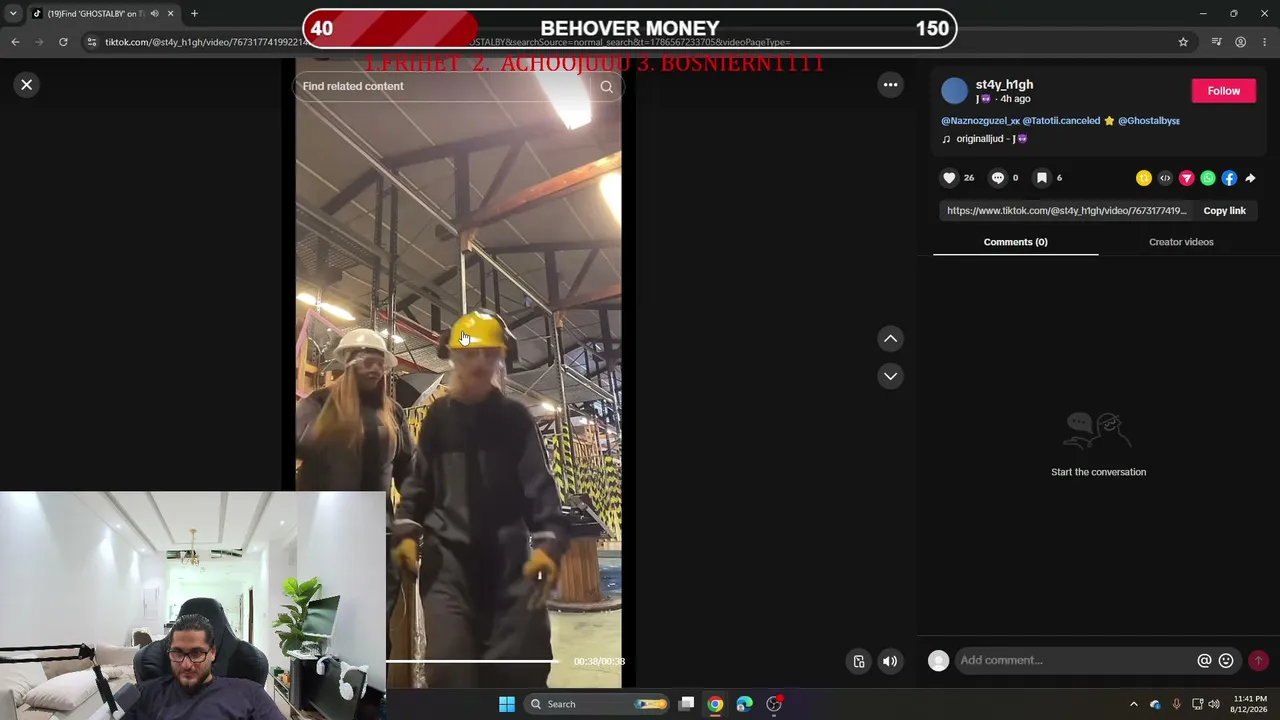This screenshot has width=1280, height=720.
Task: Open the @Ghostalbyse mention
Action: click(x=1149, y=121)
